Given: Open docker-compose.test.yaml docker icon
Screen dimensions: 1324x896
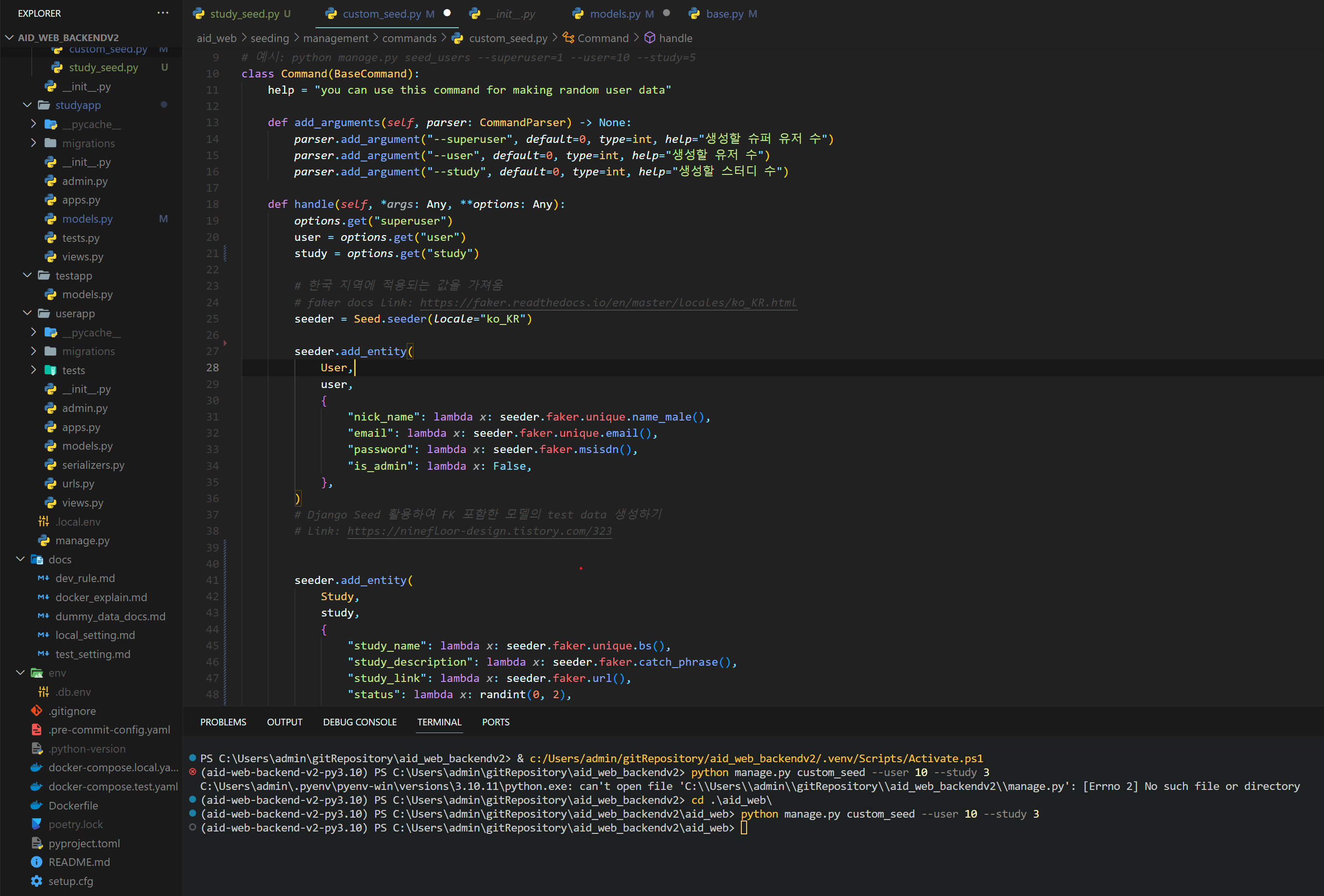Looking at the screenshot, I should coord(37,786).
